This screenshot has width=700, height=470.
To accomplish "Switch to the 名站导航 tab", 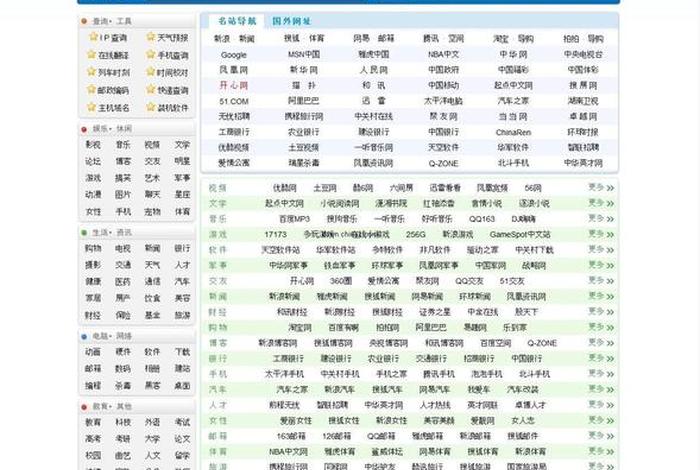I will pos(237,21).
